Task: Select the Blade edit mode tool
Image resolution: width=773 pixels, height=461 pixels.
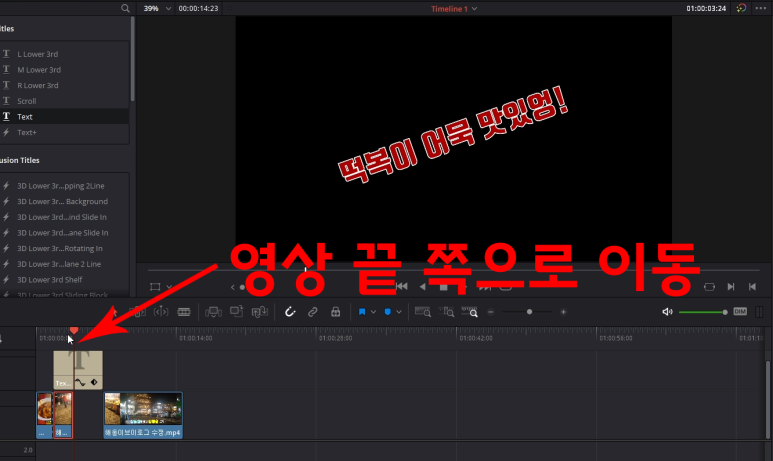Action: point(184,312)
